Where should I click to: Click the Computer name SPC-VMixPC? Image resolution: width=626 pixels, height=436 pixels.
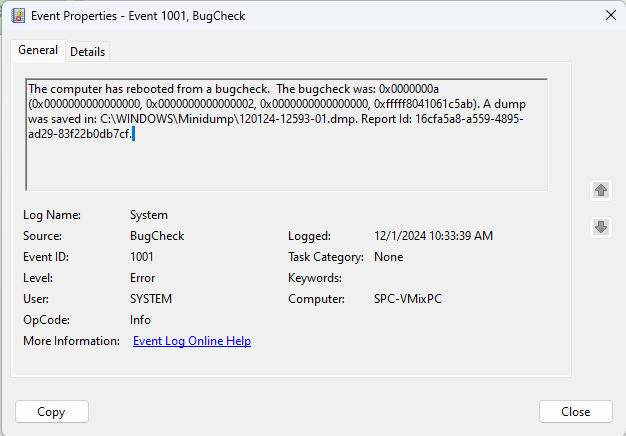click(408, 299)
